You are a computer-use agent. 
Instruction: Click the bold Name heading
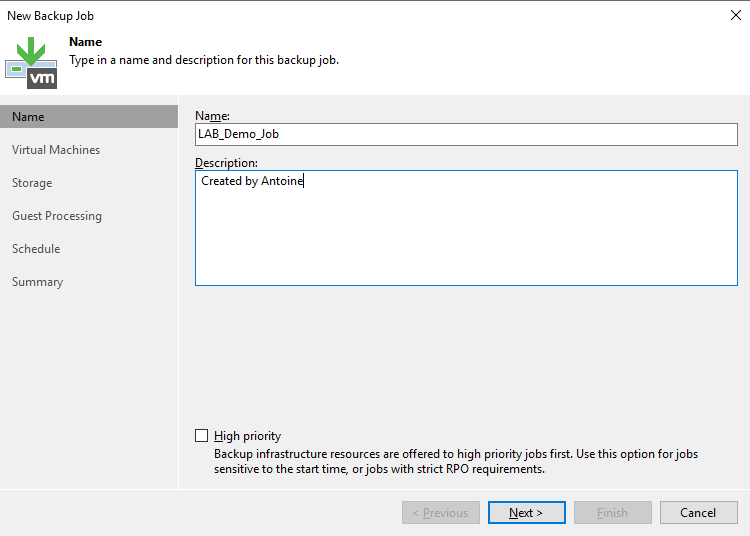86,42
